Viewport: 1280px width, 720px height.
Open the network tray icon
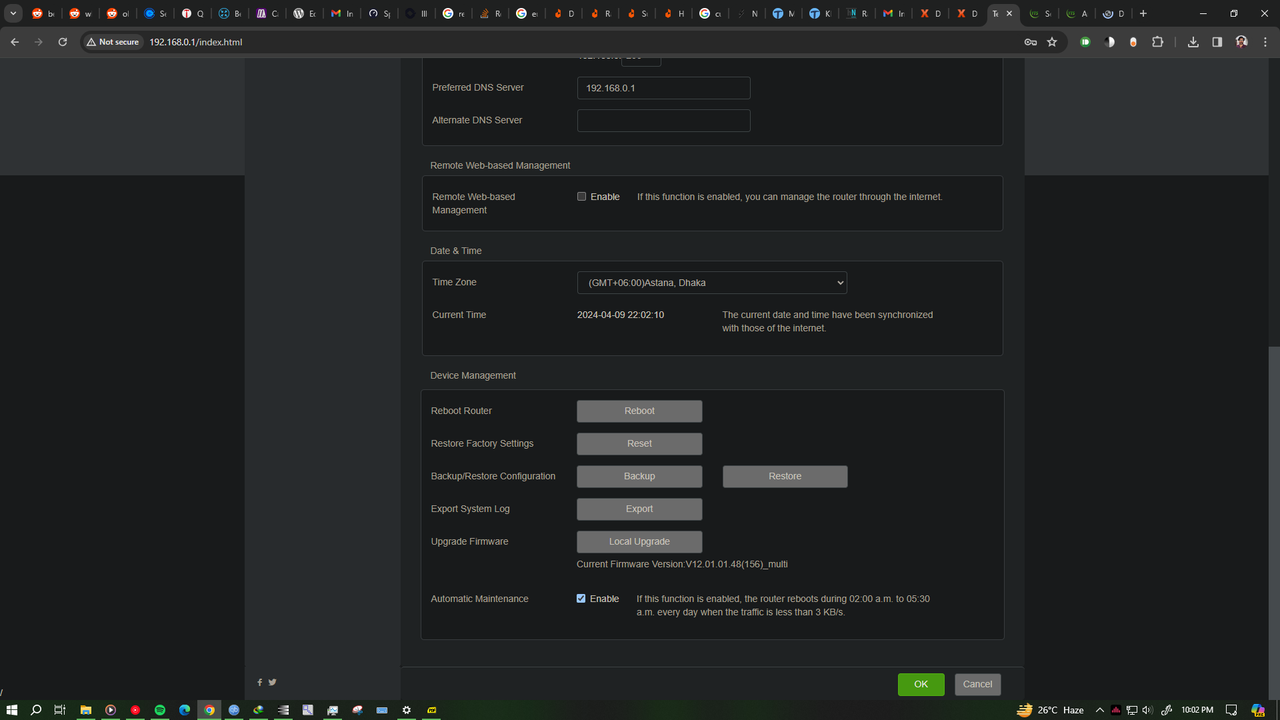click(x=1132, y=710)
